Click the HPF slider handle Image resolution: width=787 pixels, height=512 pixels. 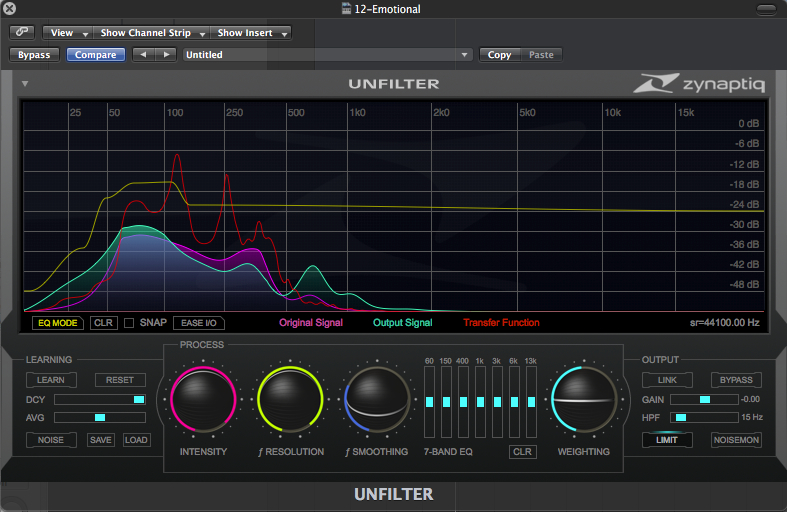681,417
